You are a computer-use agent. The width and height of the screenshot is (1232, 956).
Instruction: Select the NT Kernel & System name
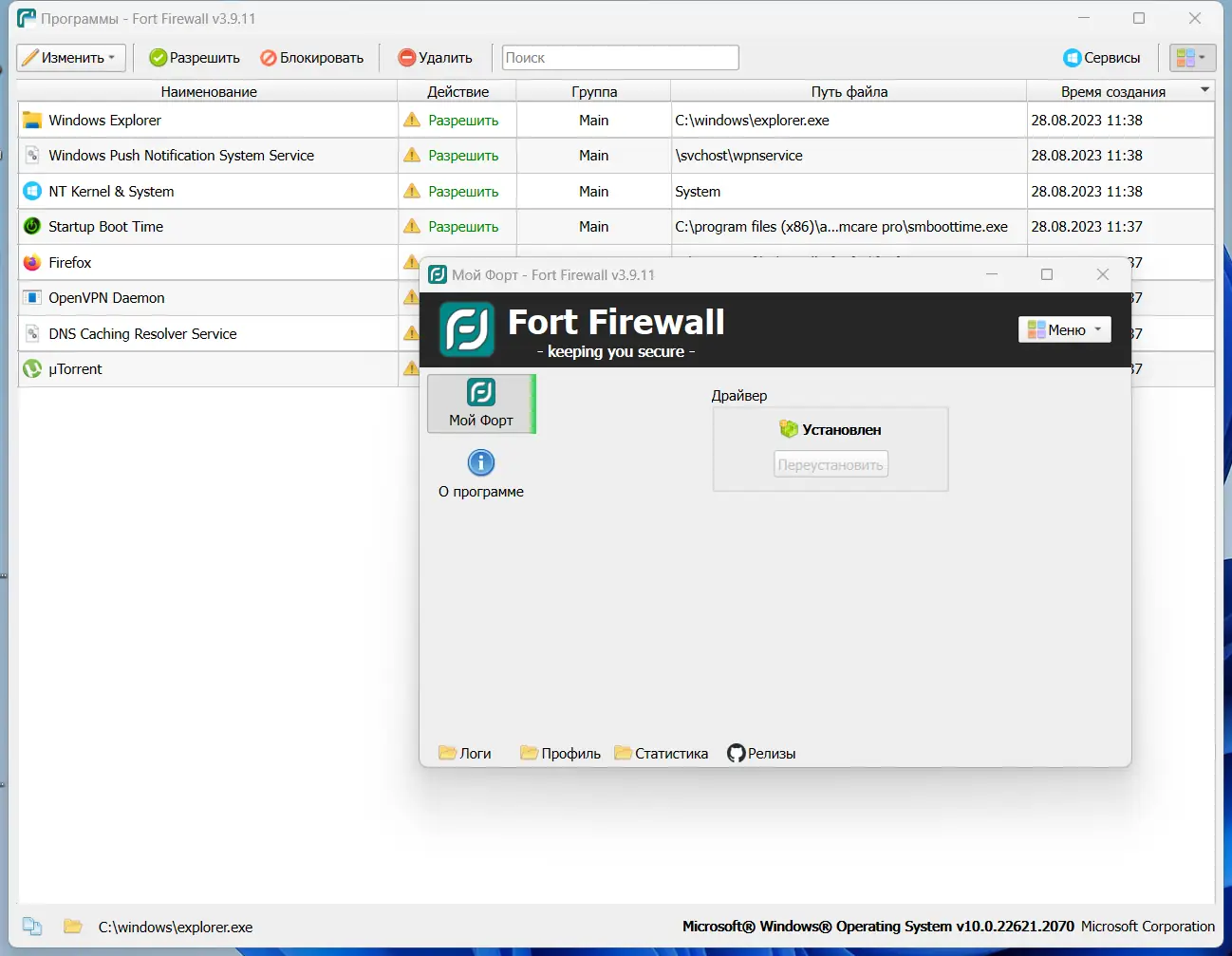tap(111, 191)
